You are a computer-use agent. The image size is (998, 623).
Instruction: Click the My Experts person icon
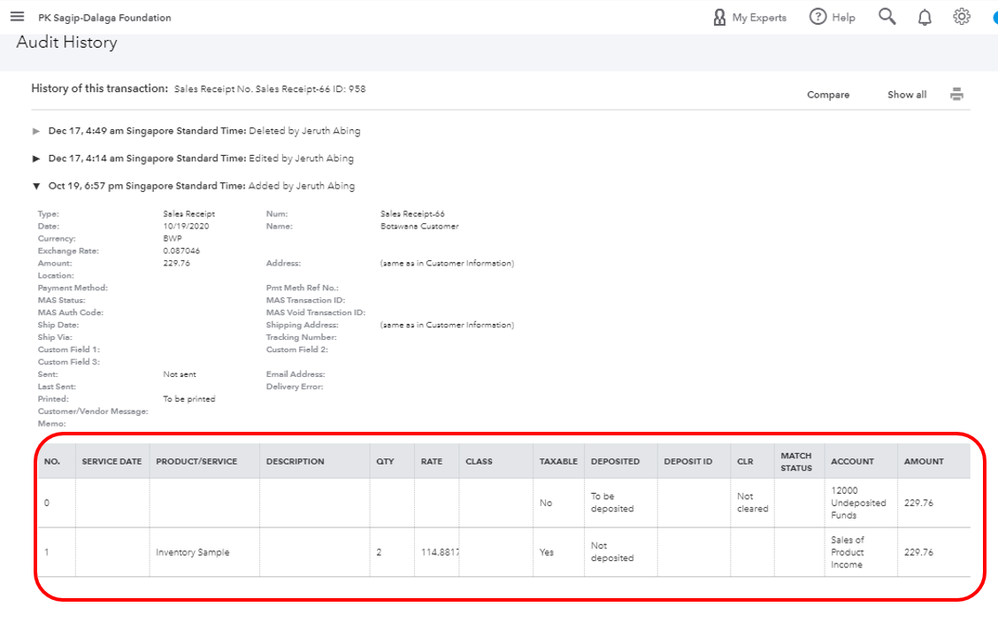pos(719,17)
